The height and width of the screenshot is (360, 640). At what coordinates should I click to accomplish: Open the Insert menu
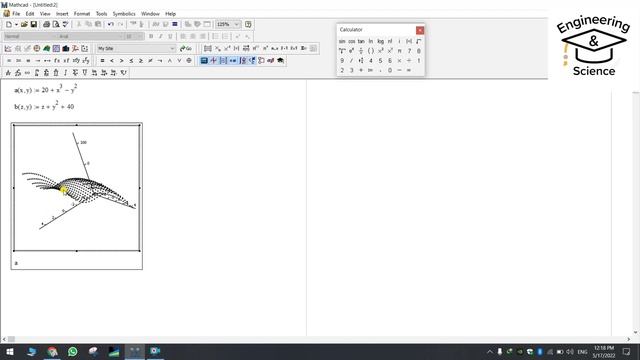click(x=62, y=13)
